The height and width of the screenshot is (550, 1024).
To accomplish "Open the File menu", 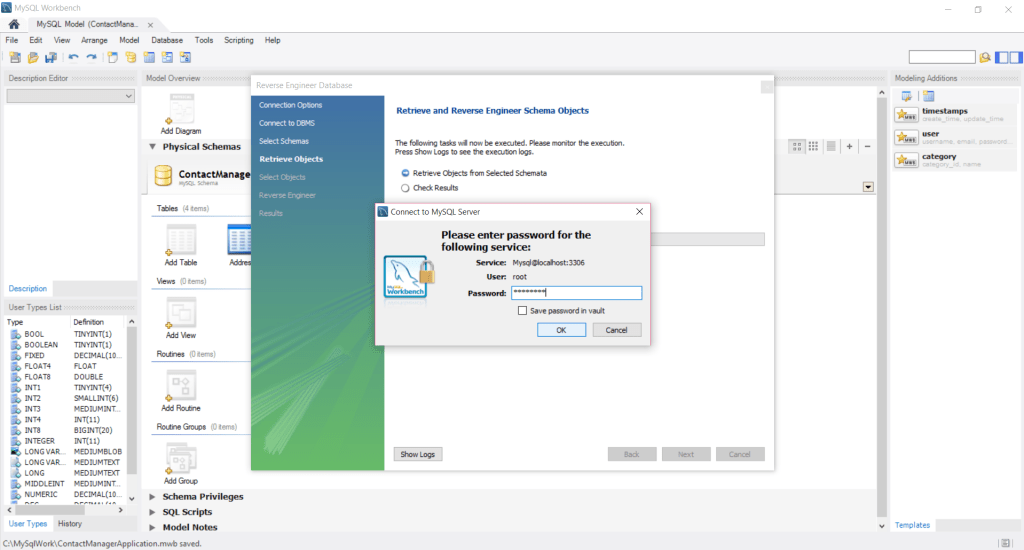I will 12,40.
